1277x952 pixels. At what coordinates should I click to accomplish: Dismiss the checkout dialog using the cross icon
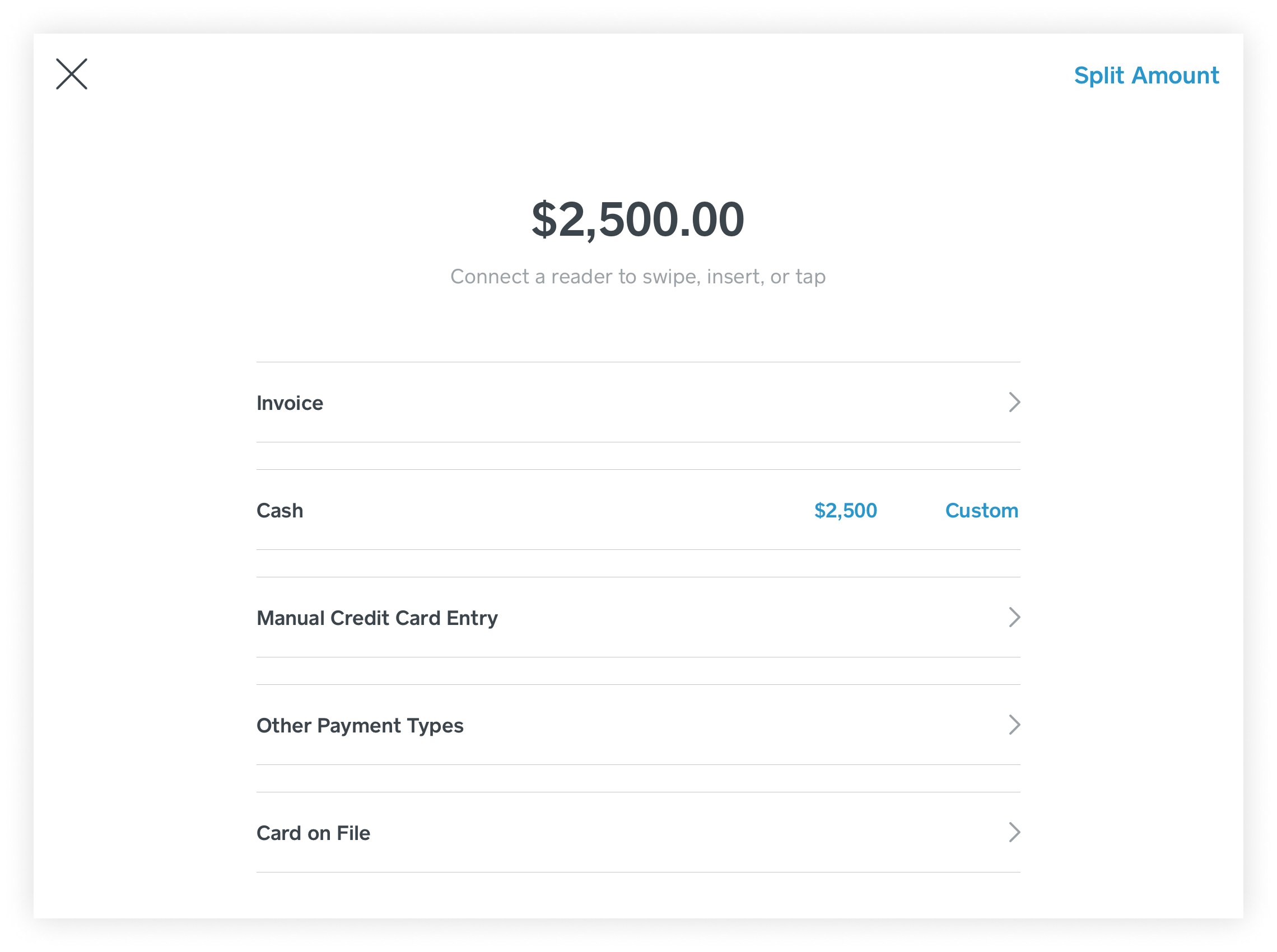click(72, 74)
